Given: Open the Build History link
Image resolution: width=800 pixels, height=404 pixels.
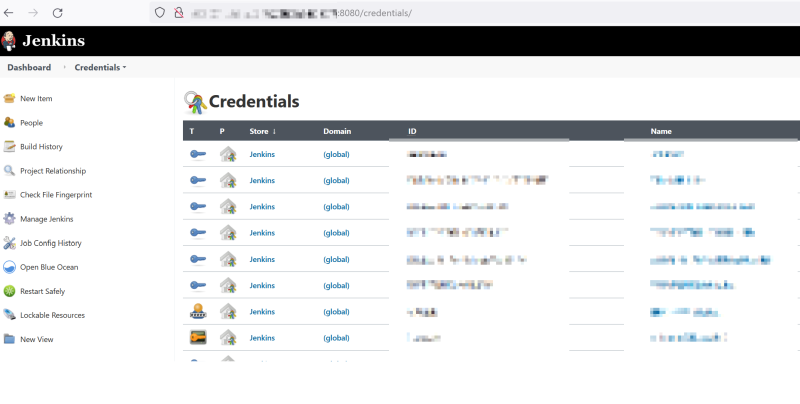Looking at the screenshot, I should [x=41, y=146].
